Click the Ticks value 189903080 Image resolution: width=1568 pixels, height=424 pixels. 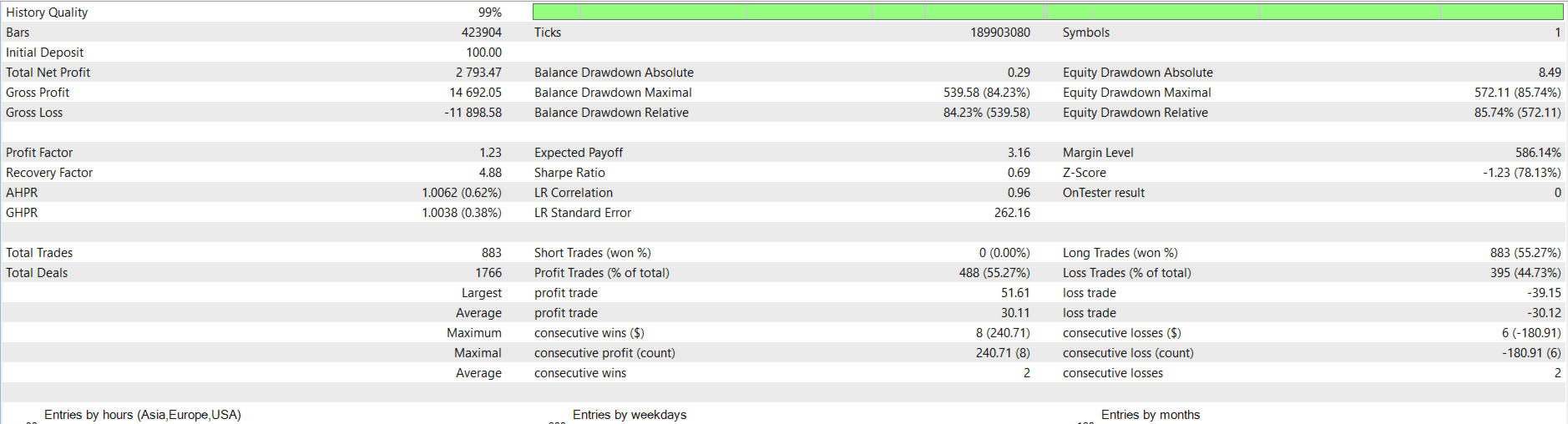999,33
